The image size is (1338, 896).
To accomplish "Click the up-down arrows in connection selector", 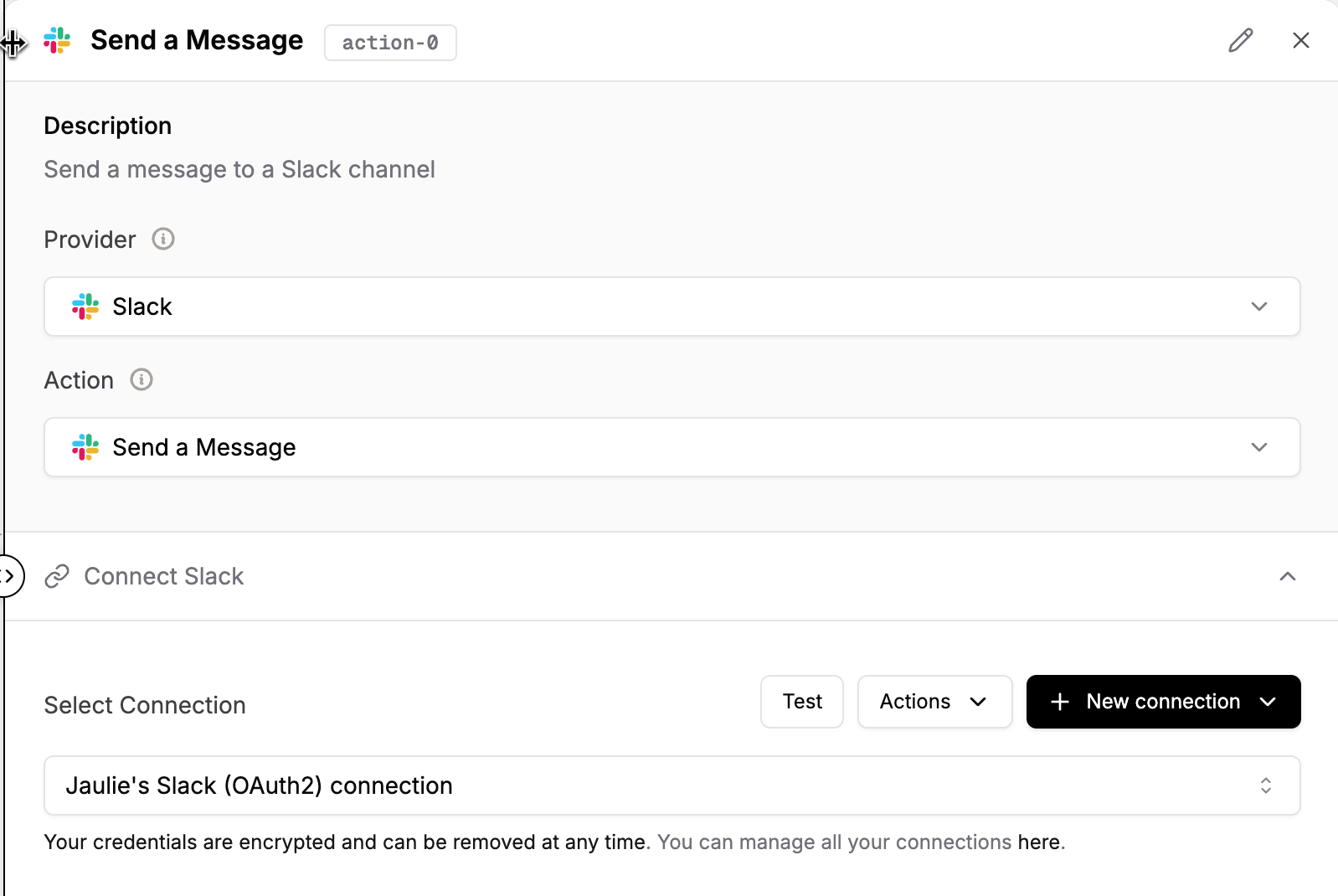I will tap(1265, 785).
